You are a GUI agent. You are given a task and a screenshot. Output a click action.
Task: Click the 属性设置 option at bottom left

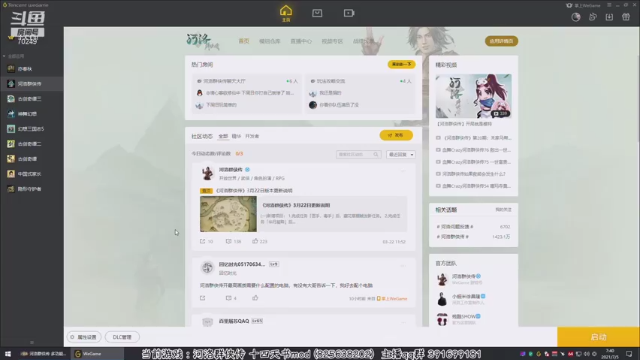(x=84, y=337)
